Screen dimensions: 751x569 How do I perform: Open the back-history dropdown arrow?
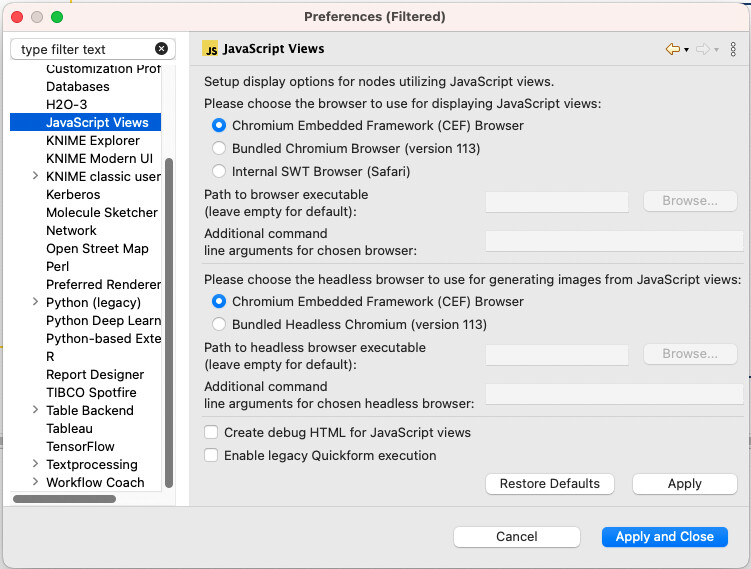click(686, 50)
